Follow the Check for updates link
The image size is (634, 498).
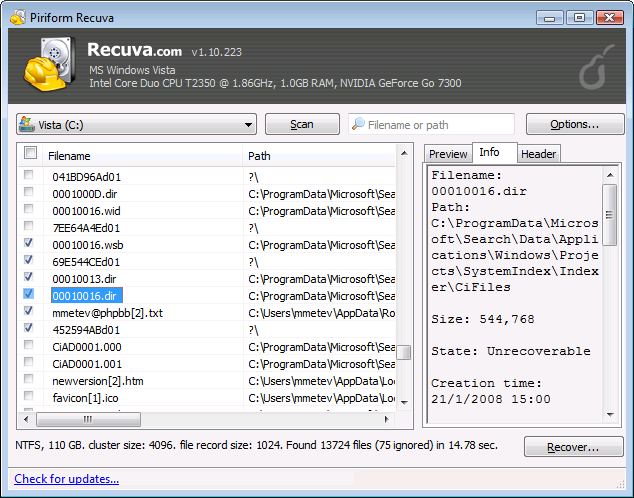pyautogui.click(x=67, y=479)
